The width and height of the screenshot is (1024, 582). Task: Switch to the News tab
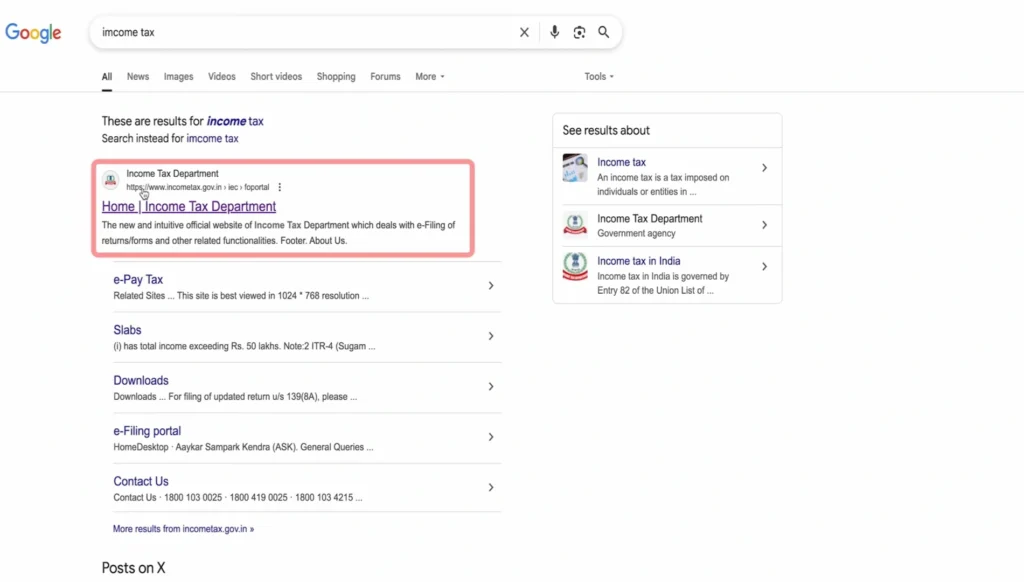pos(138,77)
